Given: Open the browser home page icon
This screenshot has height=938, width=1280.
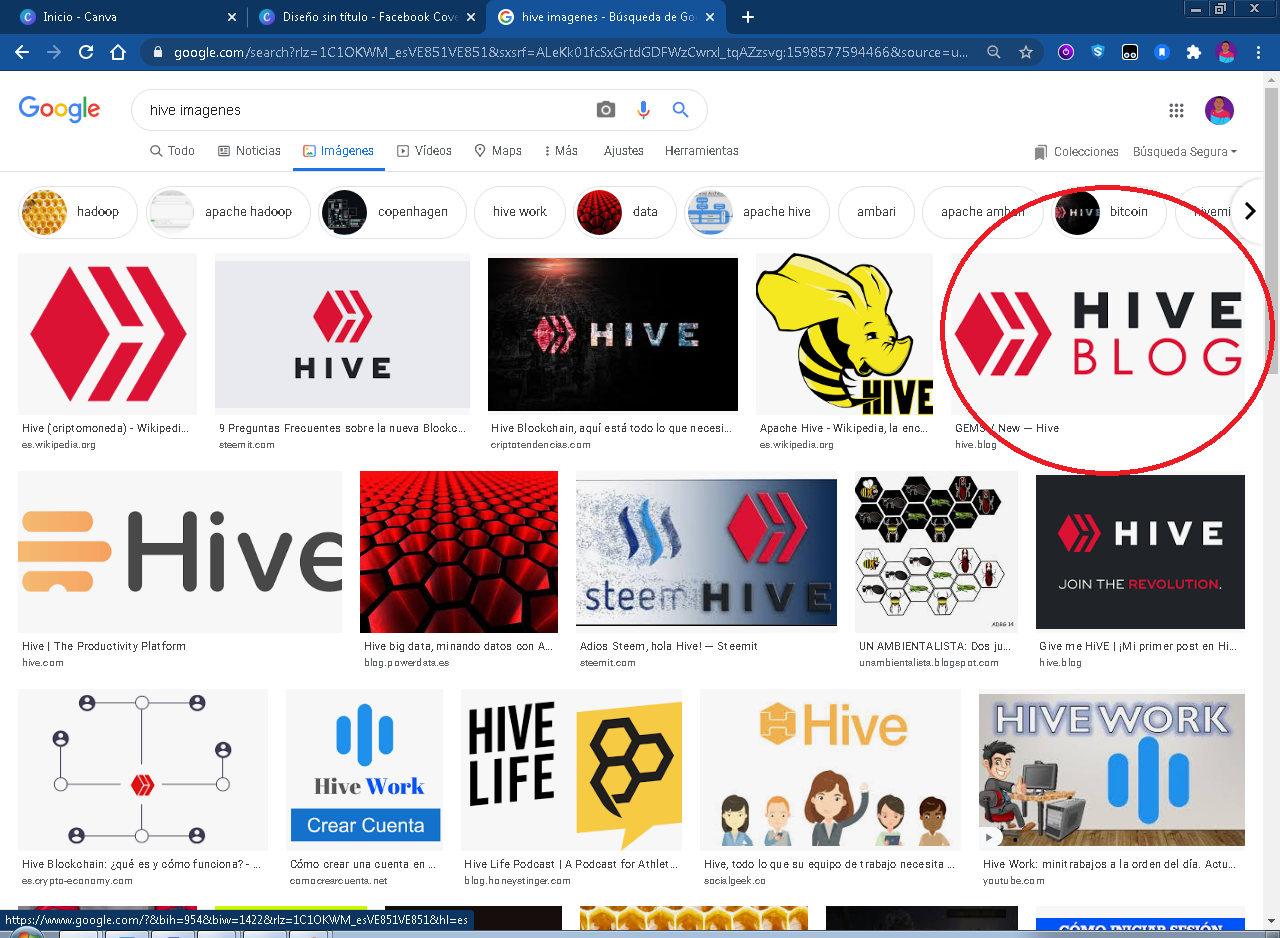Looking at the screenshot, I should (x=118, y=52).
